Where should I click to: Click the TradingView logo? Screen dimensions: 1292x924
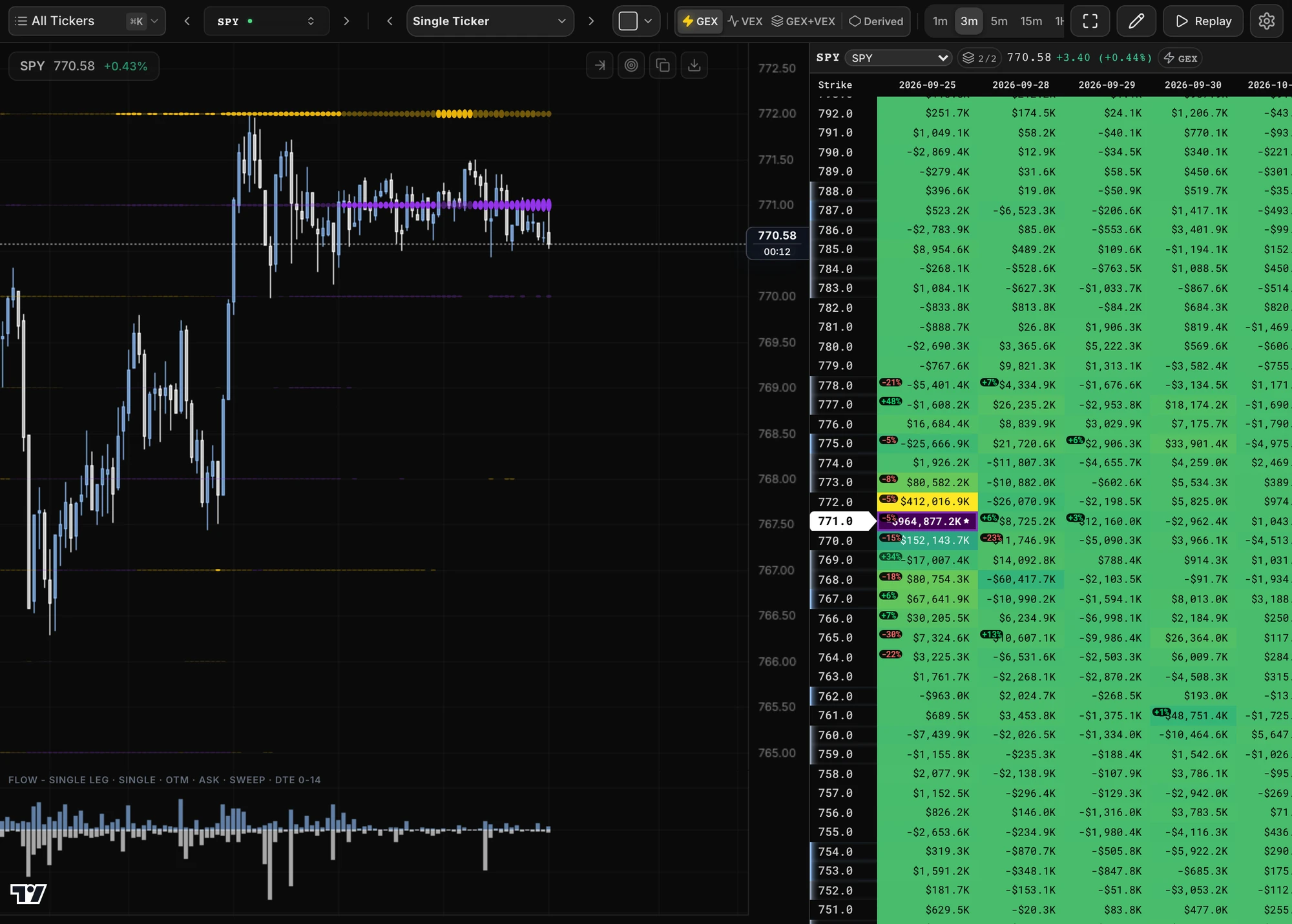28,894
